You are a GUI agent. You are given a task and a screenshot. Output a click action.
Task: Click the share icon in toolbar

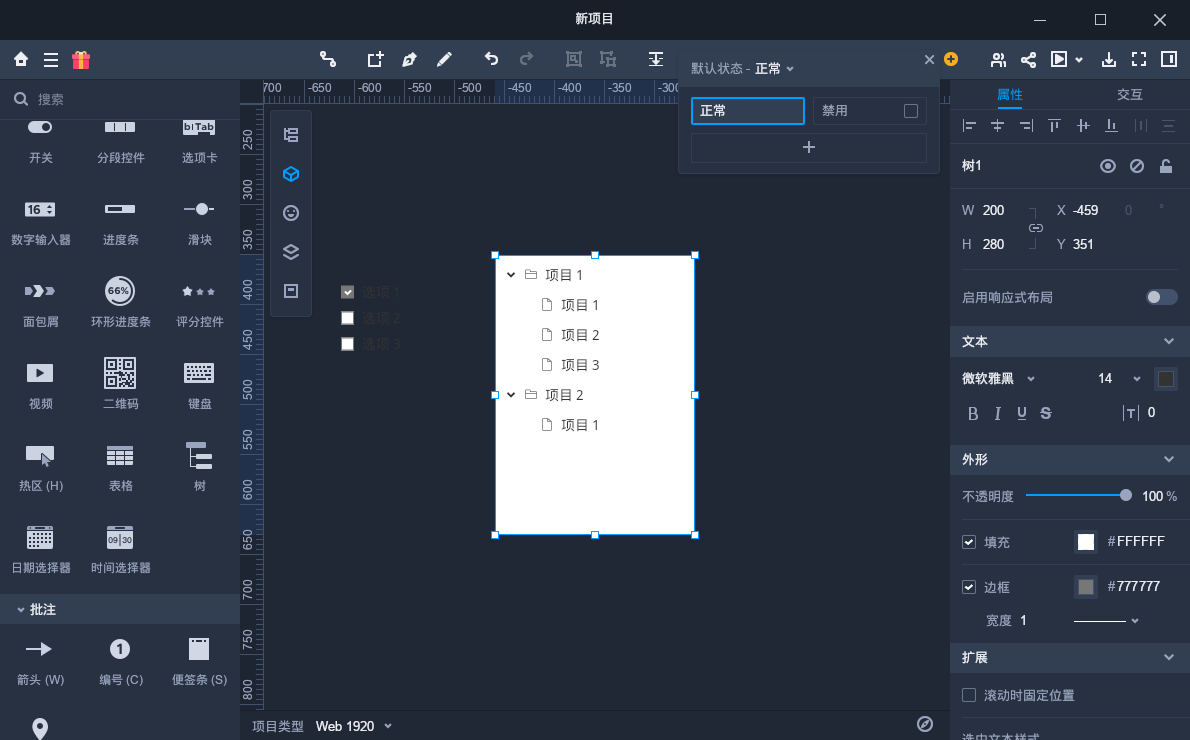click(x=1028, y=60)
